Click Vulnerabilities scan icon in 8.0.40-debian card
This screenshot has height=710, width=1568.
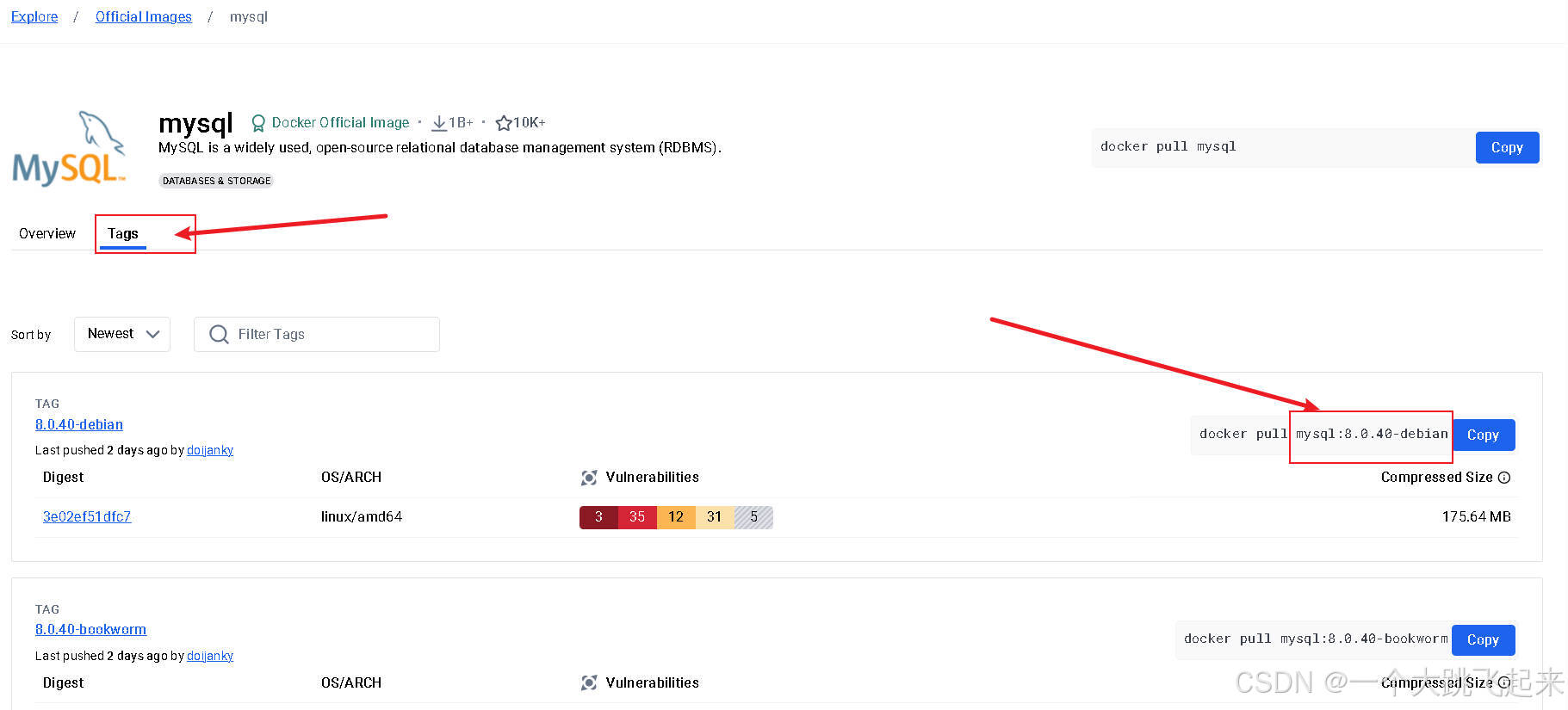(589, 478)
